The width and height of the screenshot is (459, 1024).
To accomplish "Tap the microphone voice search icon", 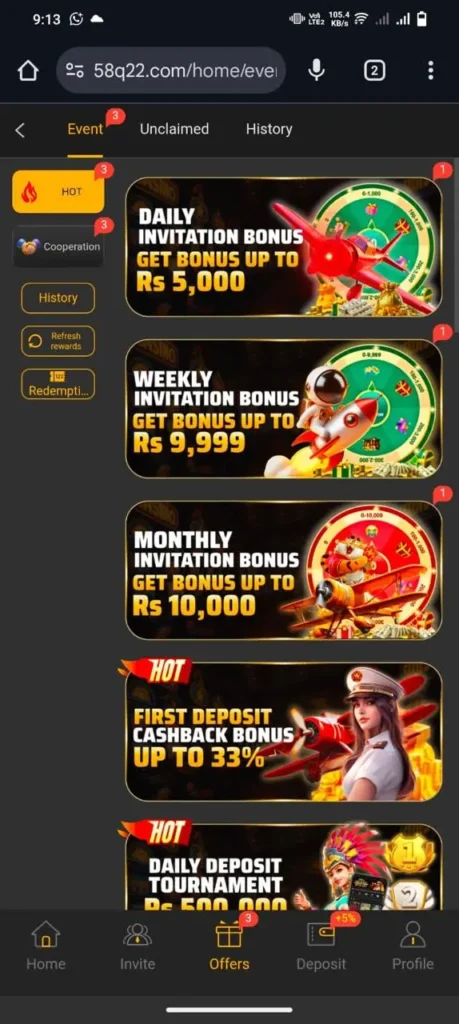I will click(317, 71).
